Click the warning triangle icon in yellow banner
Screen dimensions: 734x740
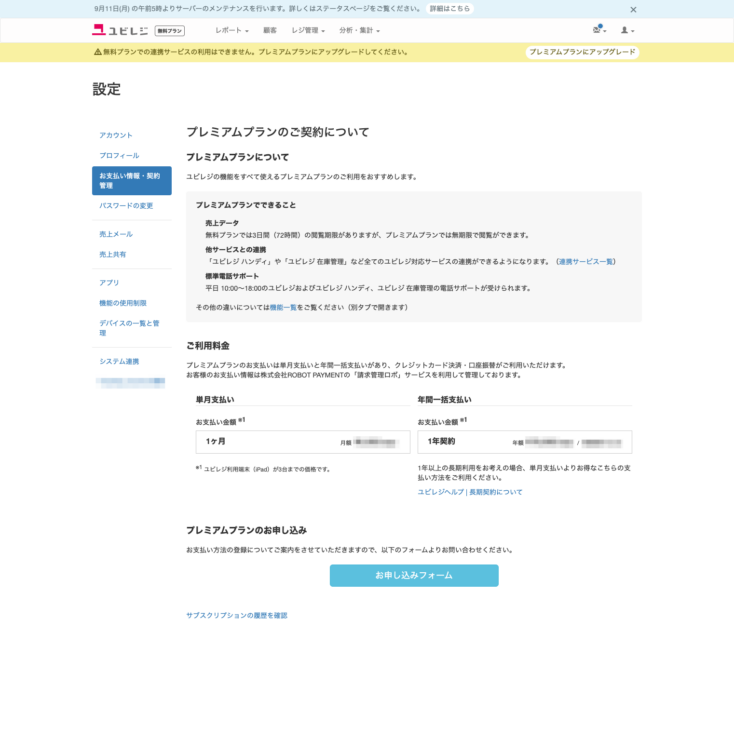coord(98,52)
